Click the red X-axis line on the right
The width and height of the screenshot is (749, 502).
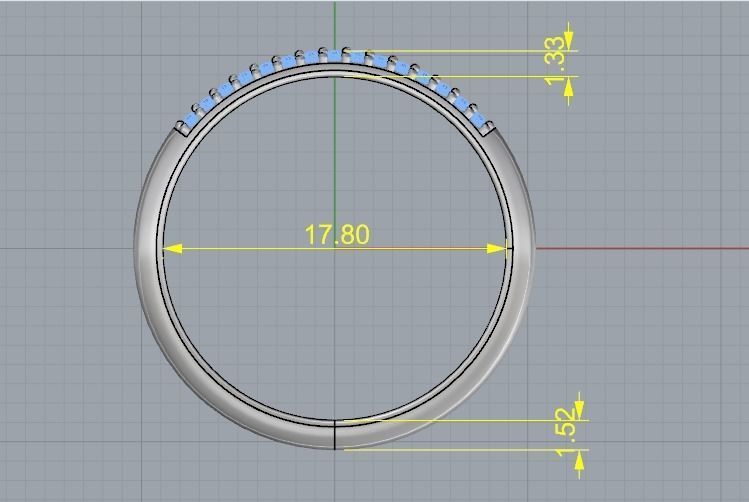click(x=642, y=248)
